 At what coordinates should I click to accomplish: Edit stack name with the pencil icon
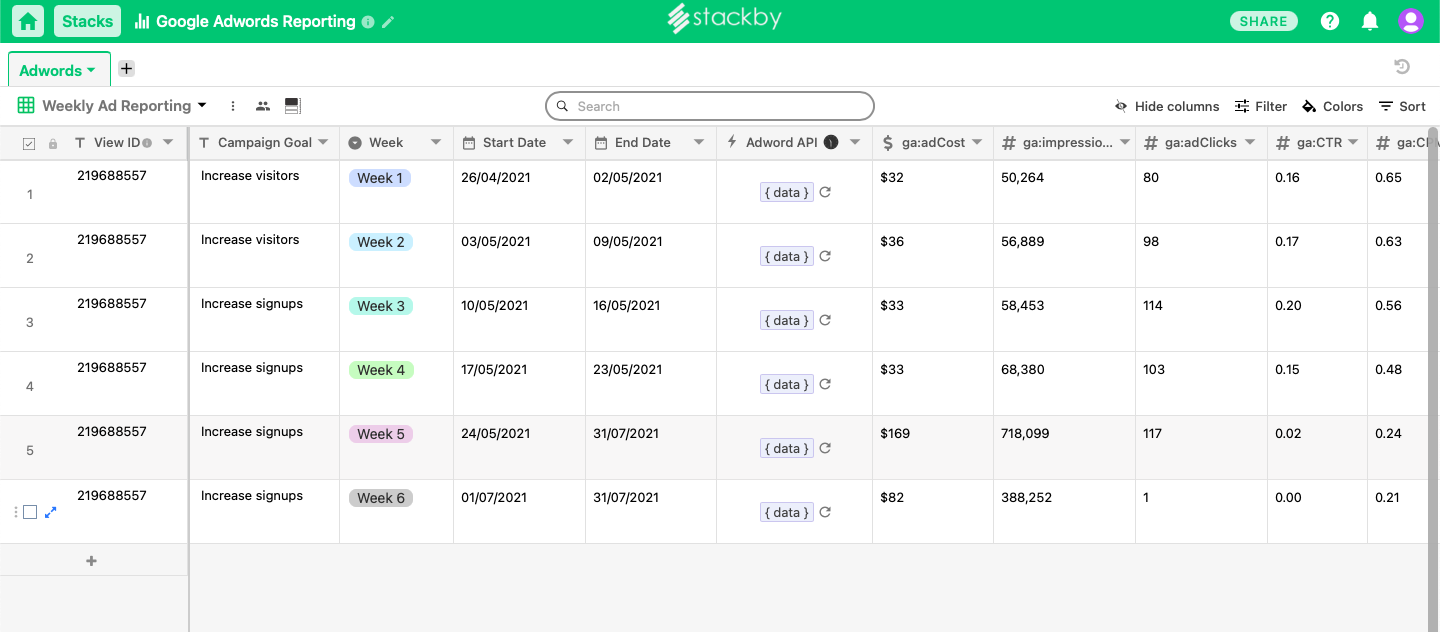click(x=388, y=22)
